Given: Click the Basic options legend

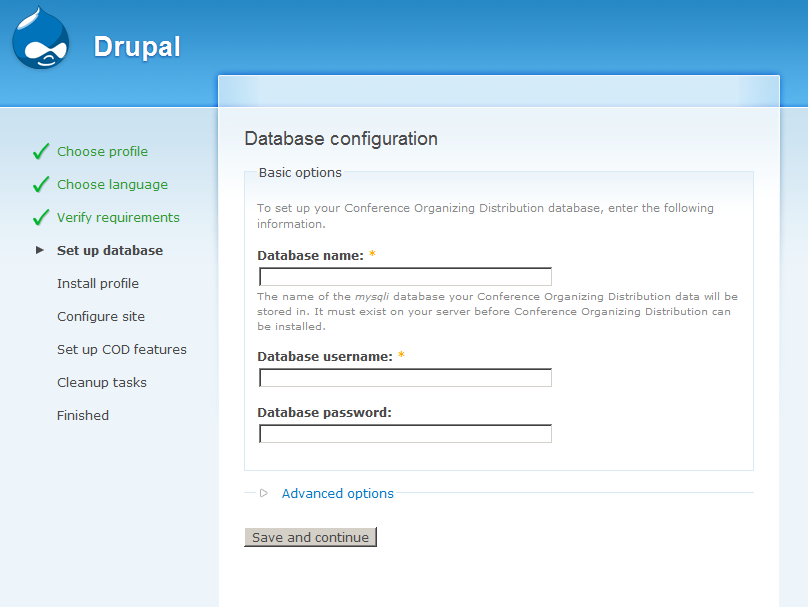Looking at the screenshot, I should 300,173.
